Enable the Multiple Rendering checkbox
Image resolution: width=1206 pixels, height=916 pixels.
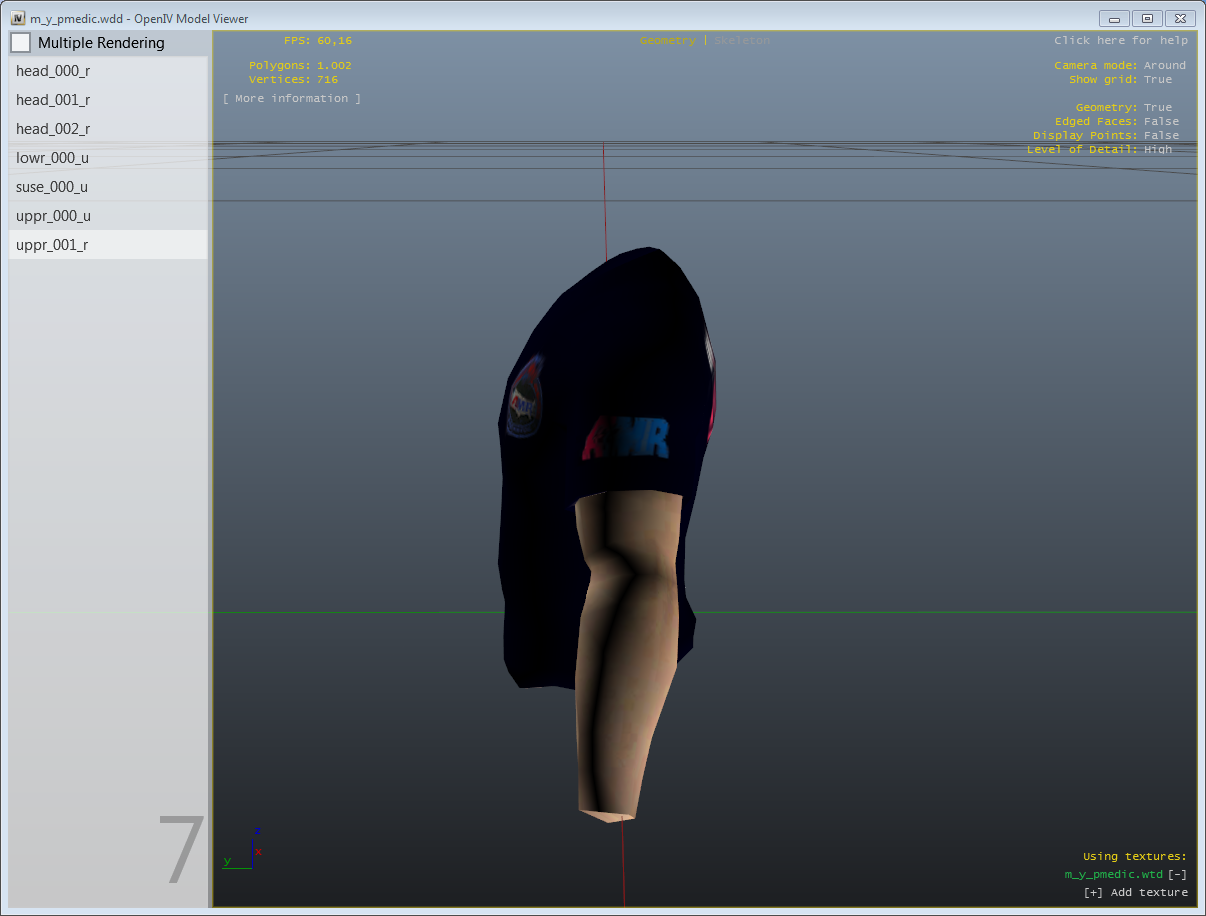(21, 43)
